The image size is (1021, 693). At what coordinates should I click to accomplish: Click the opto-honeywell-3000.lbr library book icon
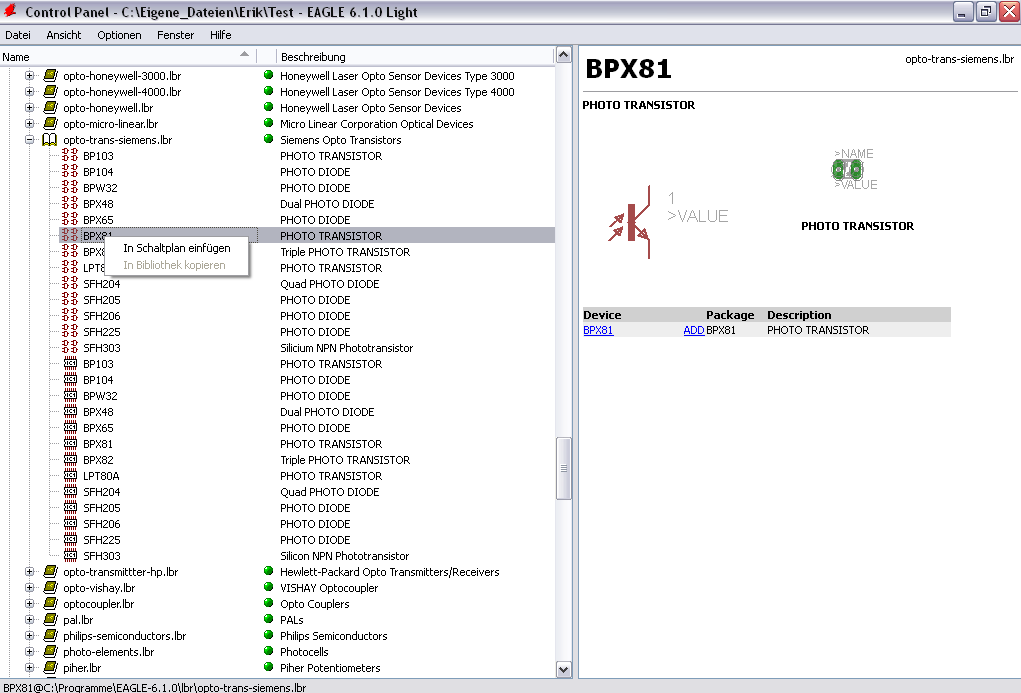pyautogui.click(x=50, y=76)
